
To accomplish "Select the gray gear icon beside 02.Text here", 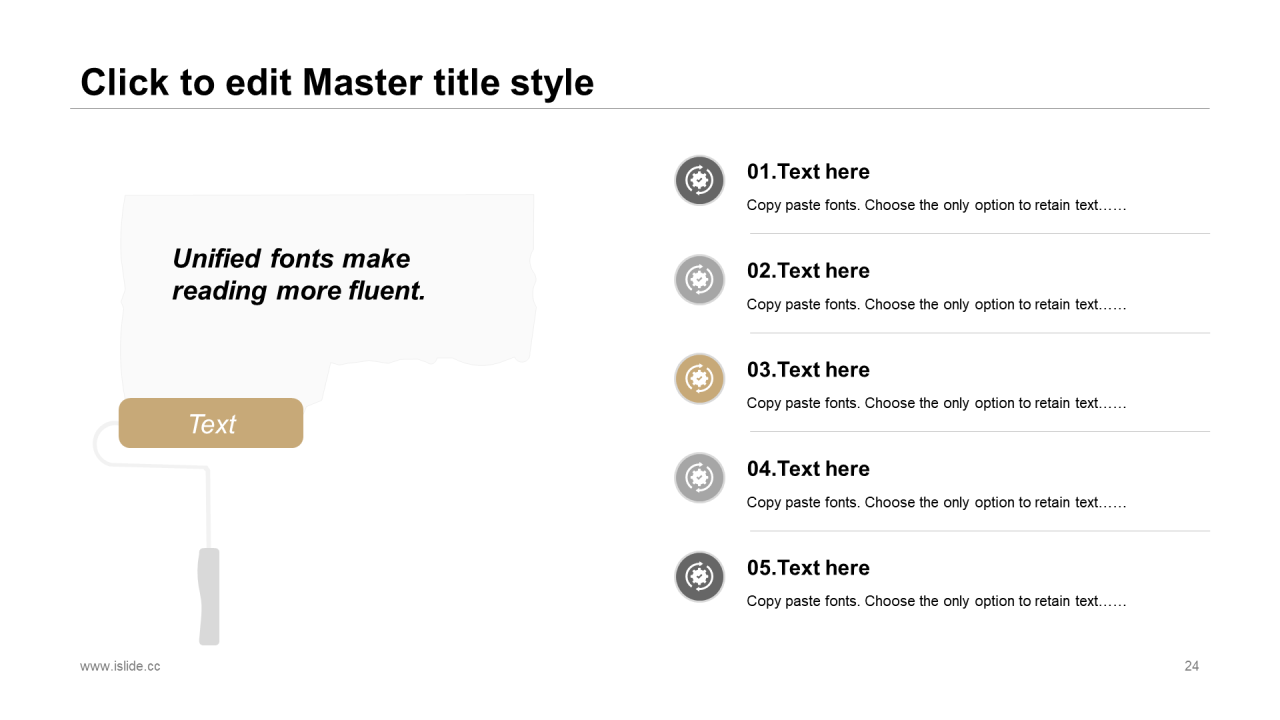I will [699, 280].
